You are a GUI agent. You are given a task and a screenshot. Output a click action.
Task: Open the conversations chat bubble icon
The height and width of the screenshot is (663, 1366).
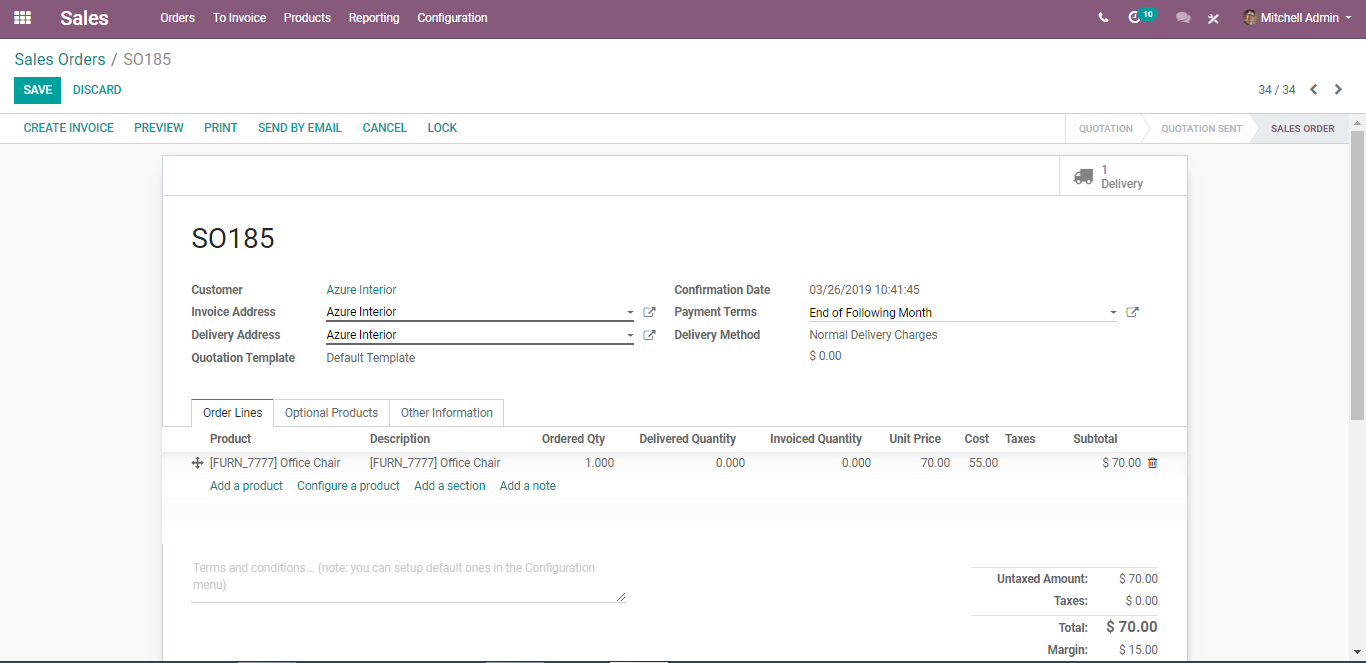[1183, 18]
